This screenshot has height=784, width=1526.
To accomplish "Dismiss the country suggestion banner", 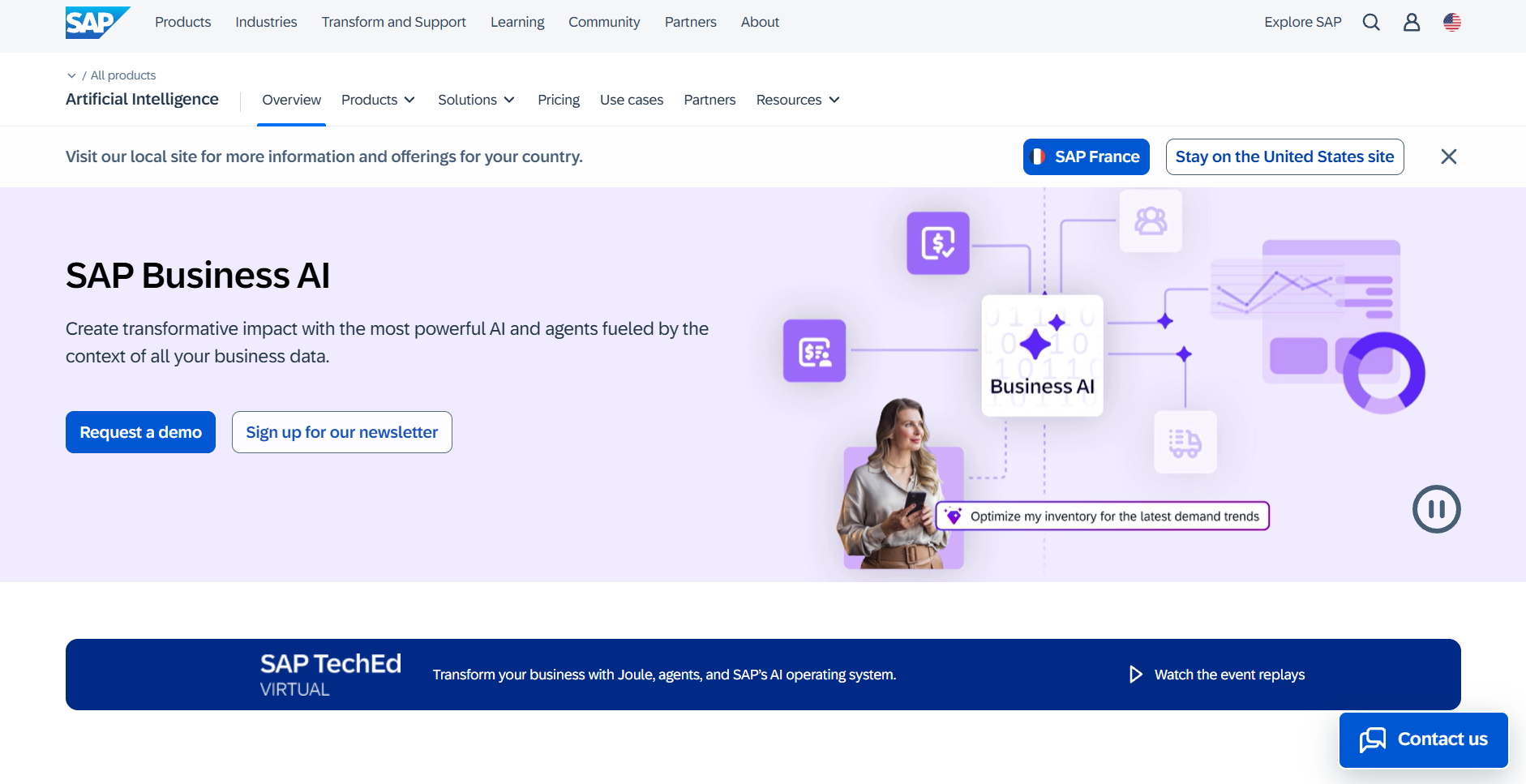I will [x=1448, y=156].
